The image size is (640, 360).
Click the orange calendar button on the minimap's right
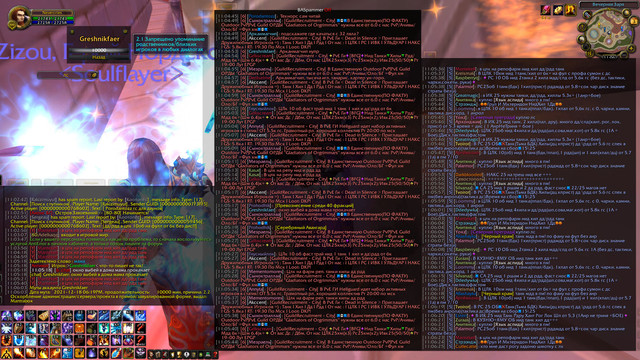pos(634,21)
